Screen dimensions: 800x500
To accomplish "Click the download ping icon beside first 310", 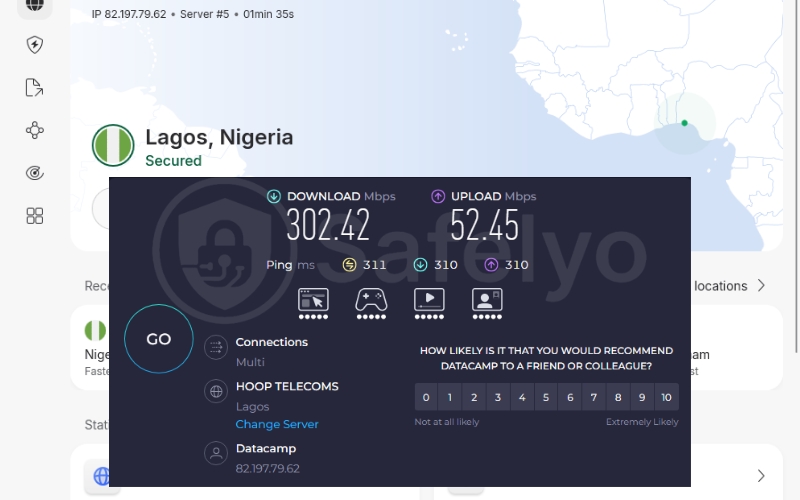I will (x=420, y=265).
